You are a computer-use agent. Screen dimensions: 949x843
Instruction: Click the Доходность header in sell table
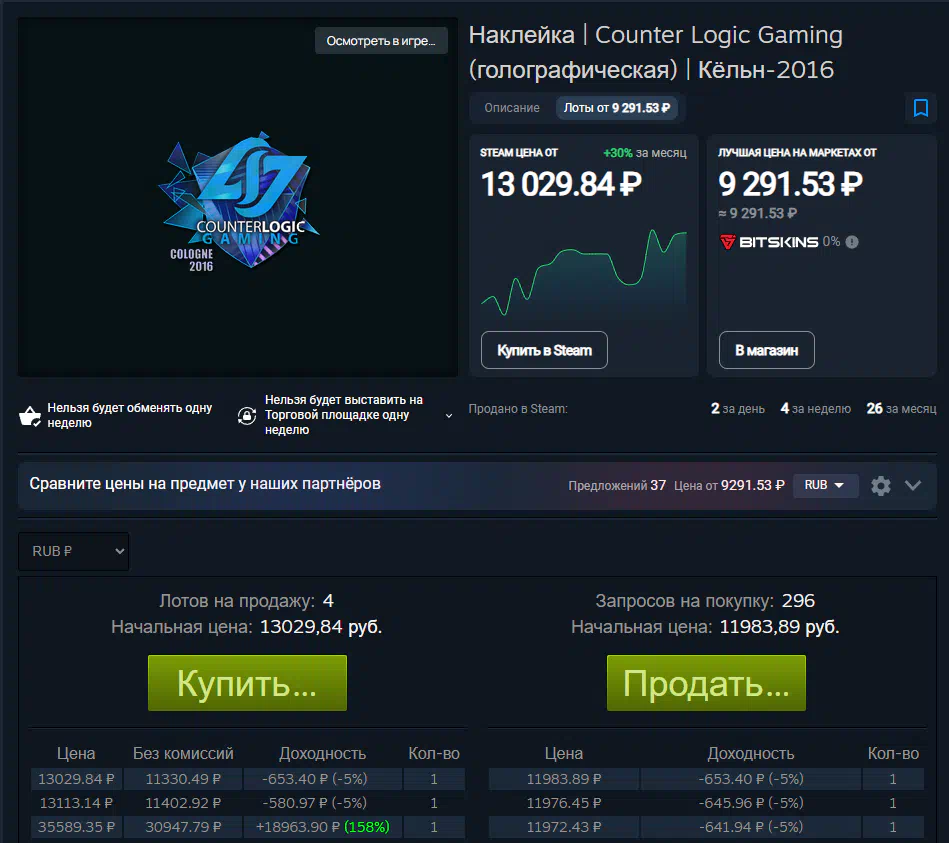(323, 753)
